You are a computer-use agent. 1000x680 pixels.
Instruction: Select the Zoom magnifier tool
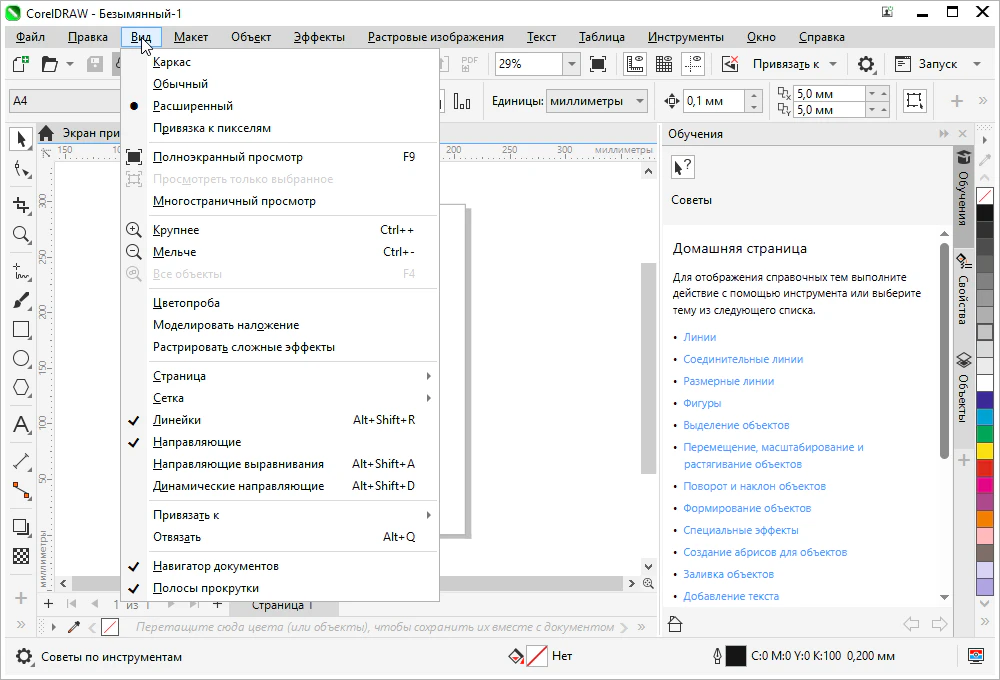click(20, 235)
